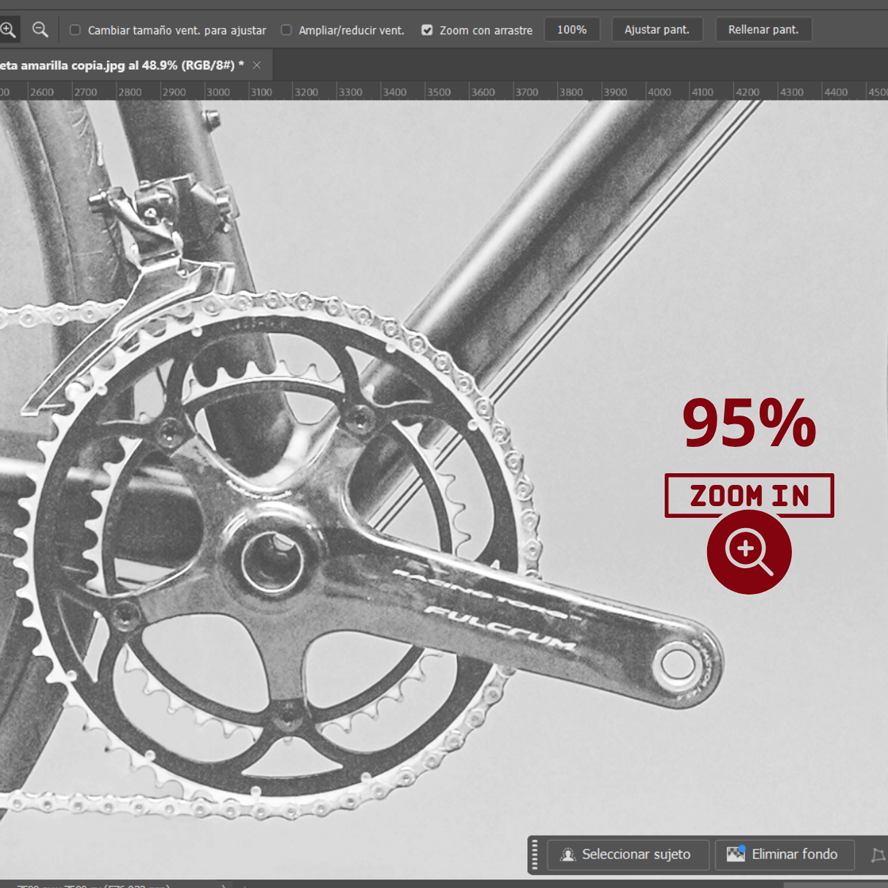Click the 100% zoom button
The height and width of the screenshot is (888, 888).
[x=572, y=29]
